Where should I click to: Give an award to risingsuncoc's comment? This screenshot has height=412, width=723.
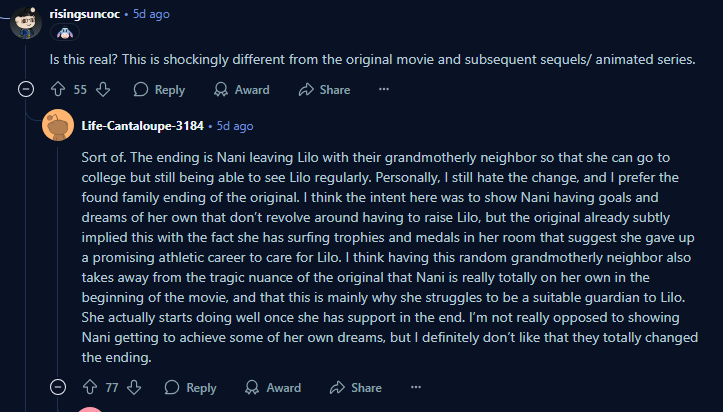241,90
